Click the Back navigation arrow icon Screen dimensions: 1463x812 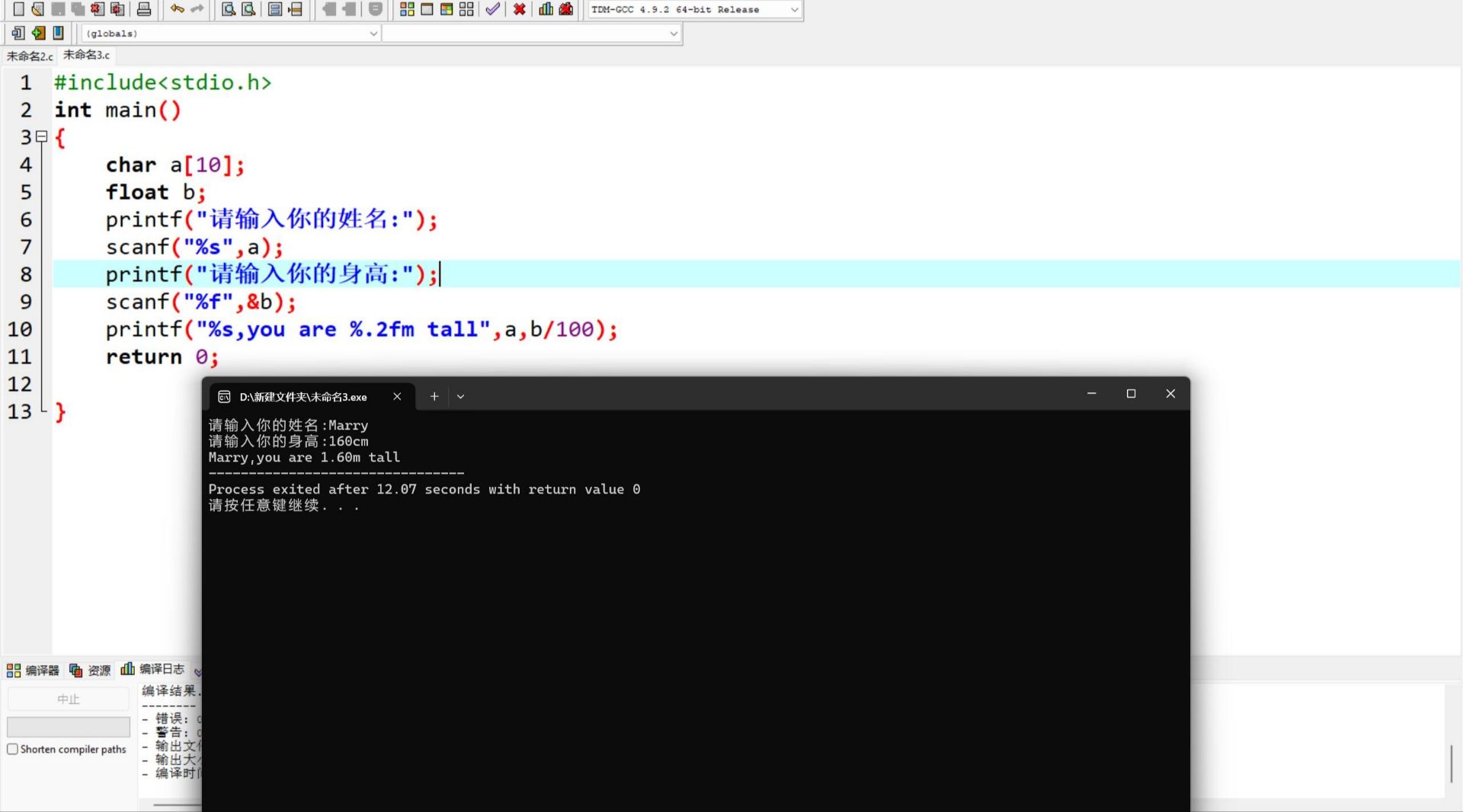[x=329, y=9]
